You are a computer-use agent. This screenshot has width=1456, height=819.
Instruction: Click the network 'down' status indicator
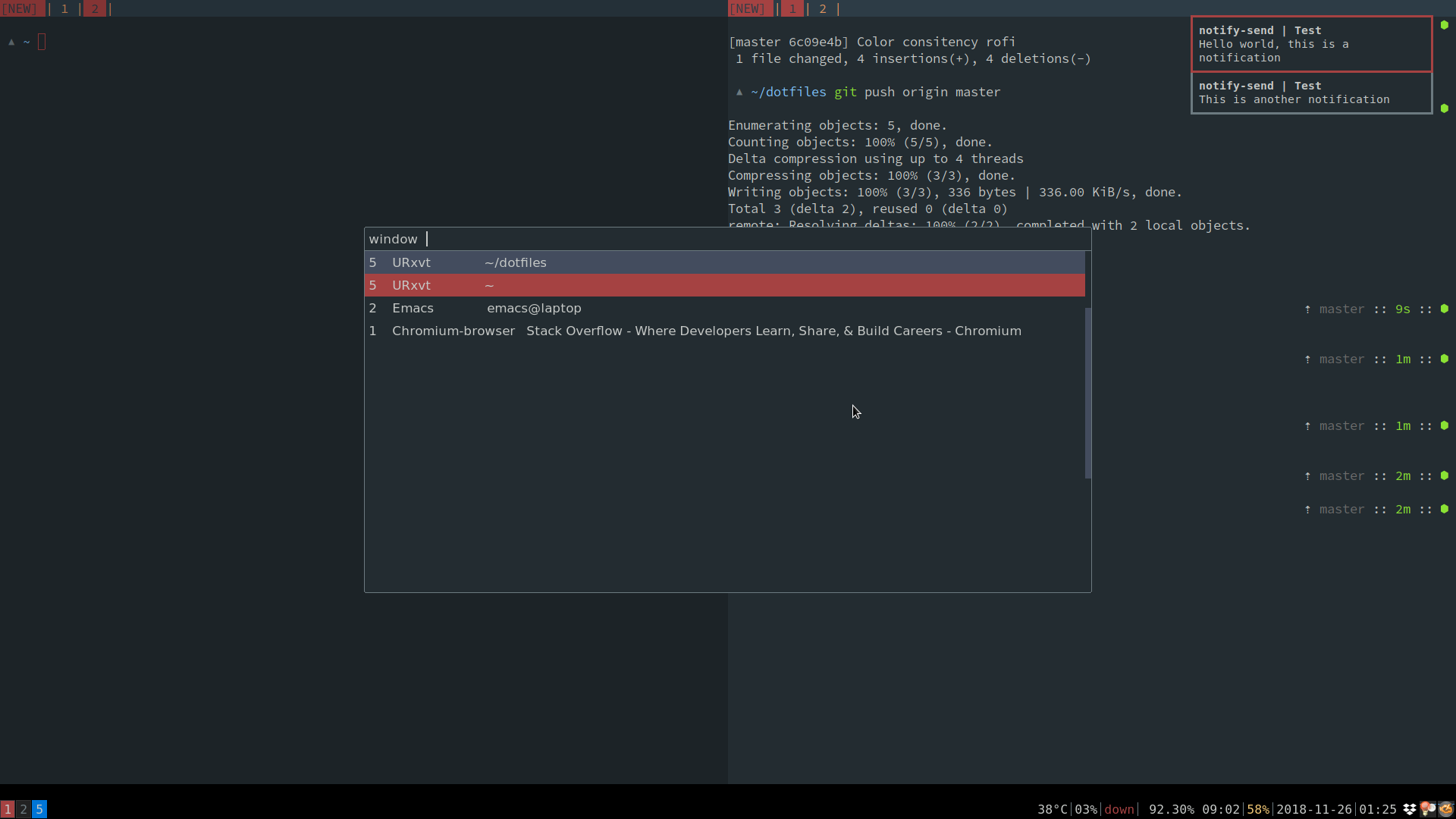coord(1119,809)
